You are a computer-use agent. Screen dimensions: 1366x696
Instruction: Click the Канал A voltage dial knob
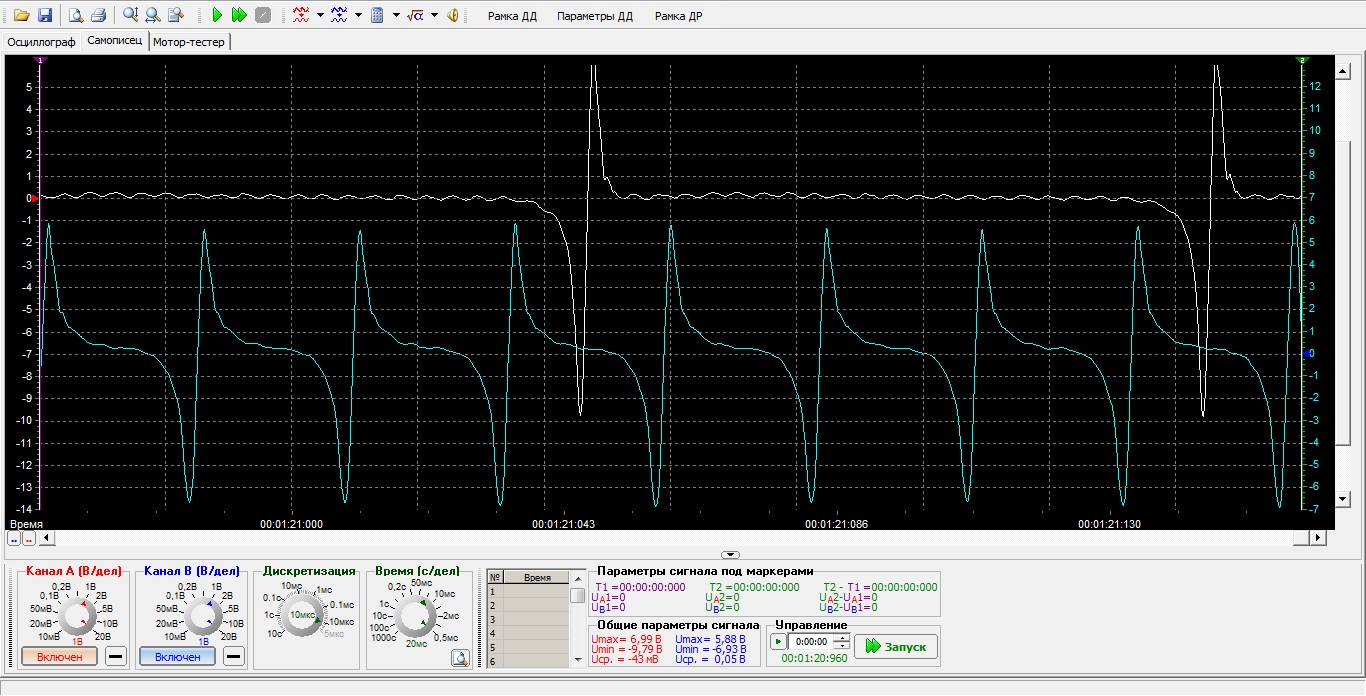pyautogui.click(x=77, y=618)
